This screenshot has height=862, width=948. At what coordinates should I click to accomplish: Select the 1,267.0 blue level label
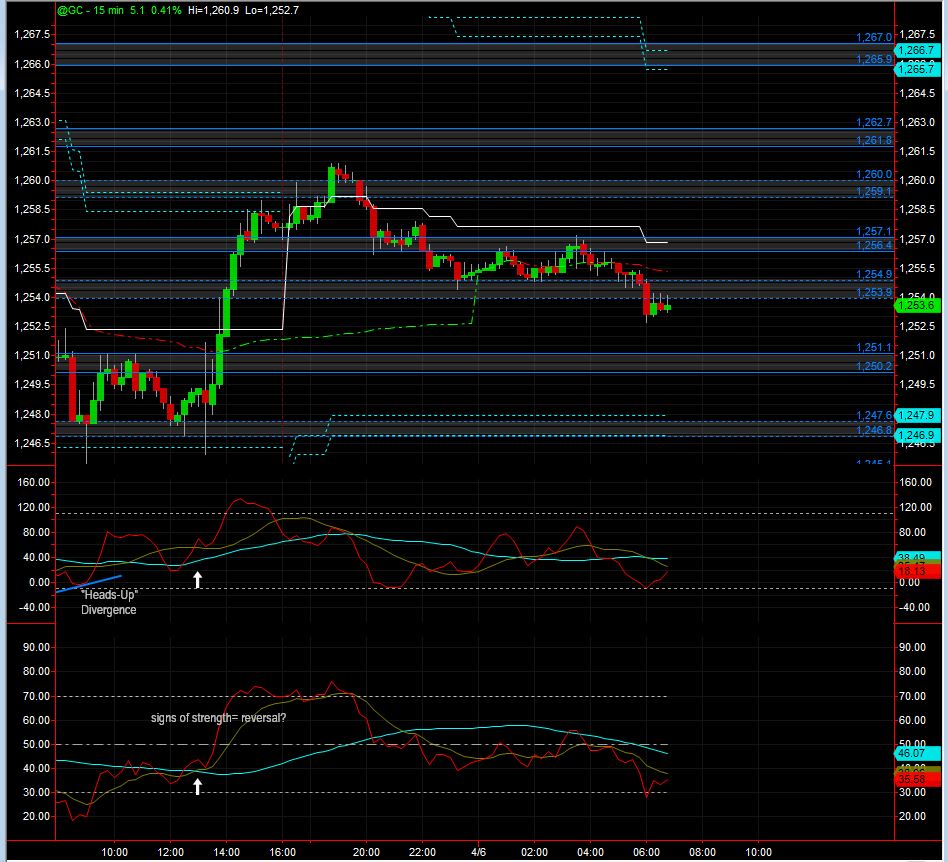874,37
